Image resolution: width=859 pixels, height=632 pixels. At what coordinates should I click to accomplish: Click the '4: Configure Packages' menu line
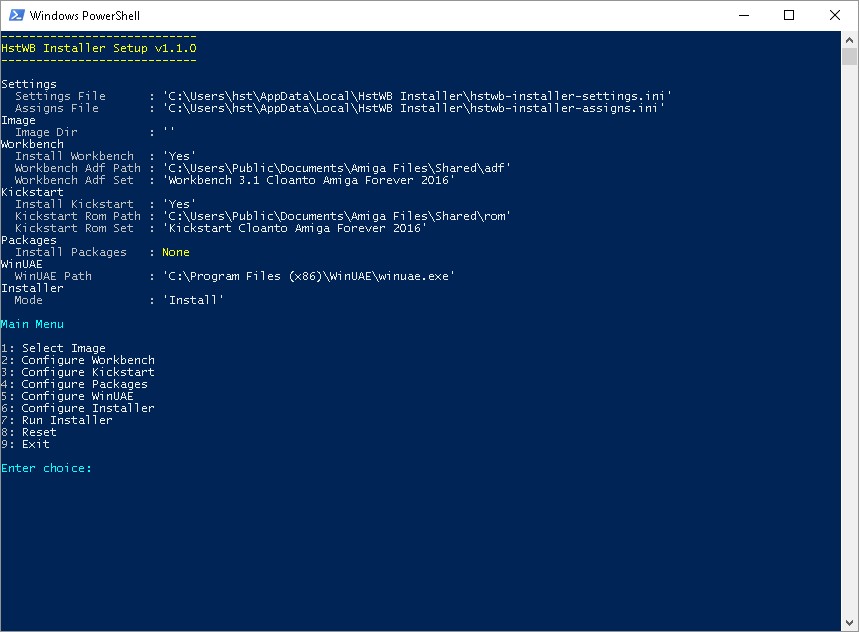(x=74, y=384)
